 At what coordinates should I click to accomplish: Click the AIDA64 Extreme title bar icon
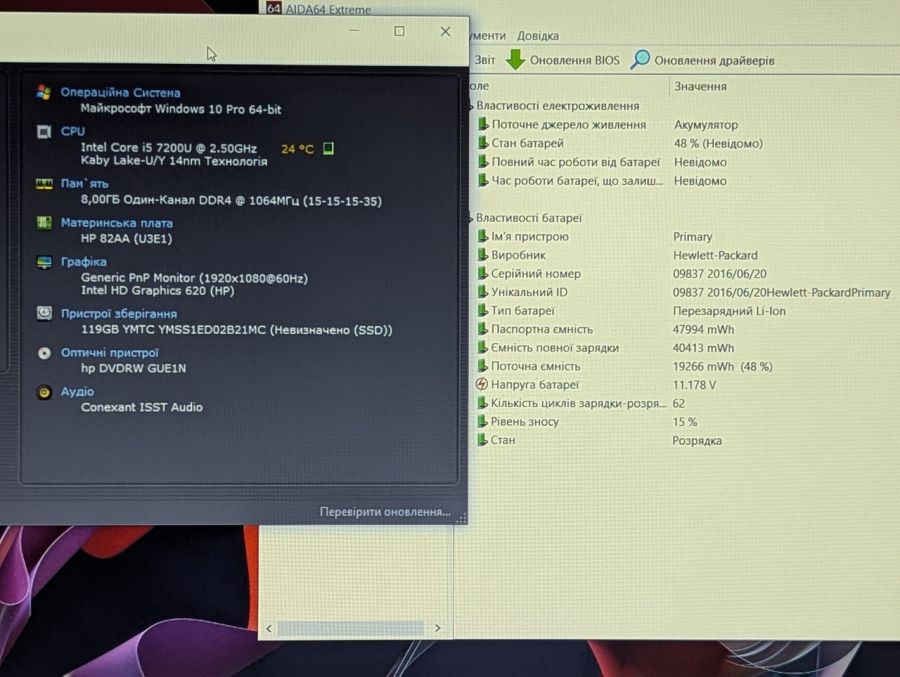274,8
